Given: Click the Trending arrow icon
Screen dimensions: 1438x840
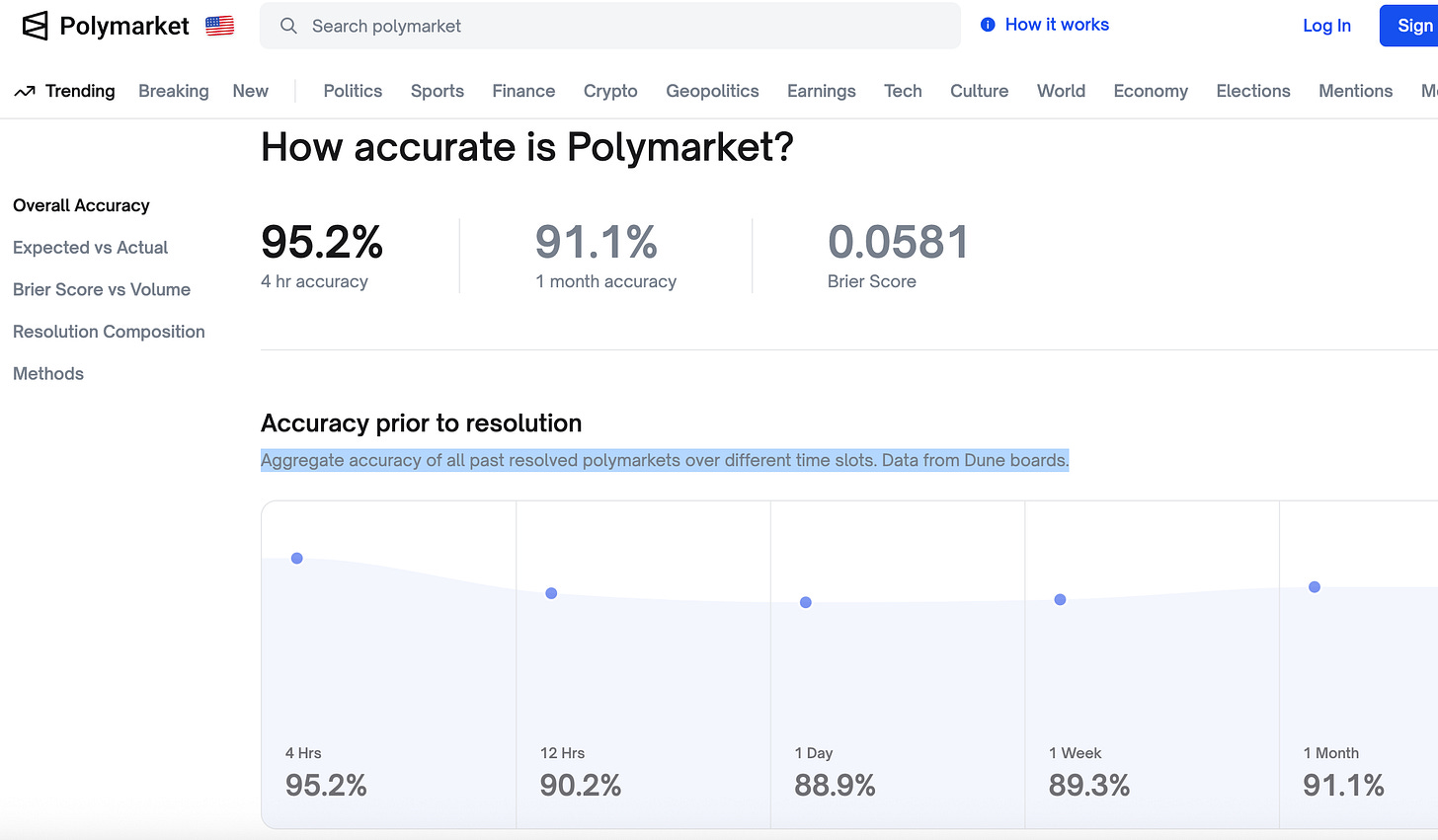Looking at the screenshot, I should [x=25, y=91].
